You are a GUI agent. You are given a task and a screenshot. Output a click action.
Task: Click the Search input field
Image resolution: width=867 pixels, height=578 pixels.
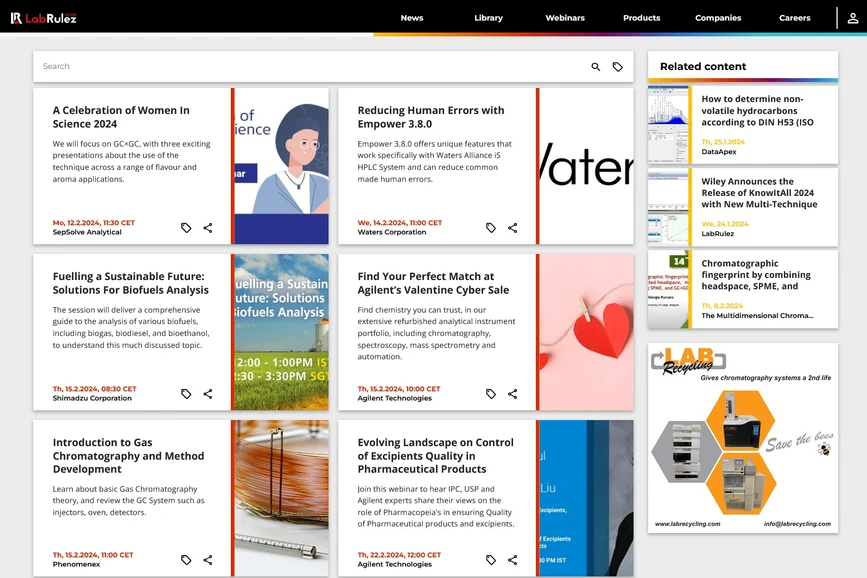point(310,66)
